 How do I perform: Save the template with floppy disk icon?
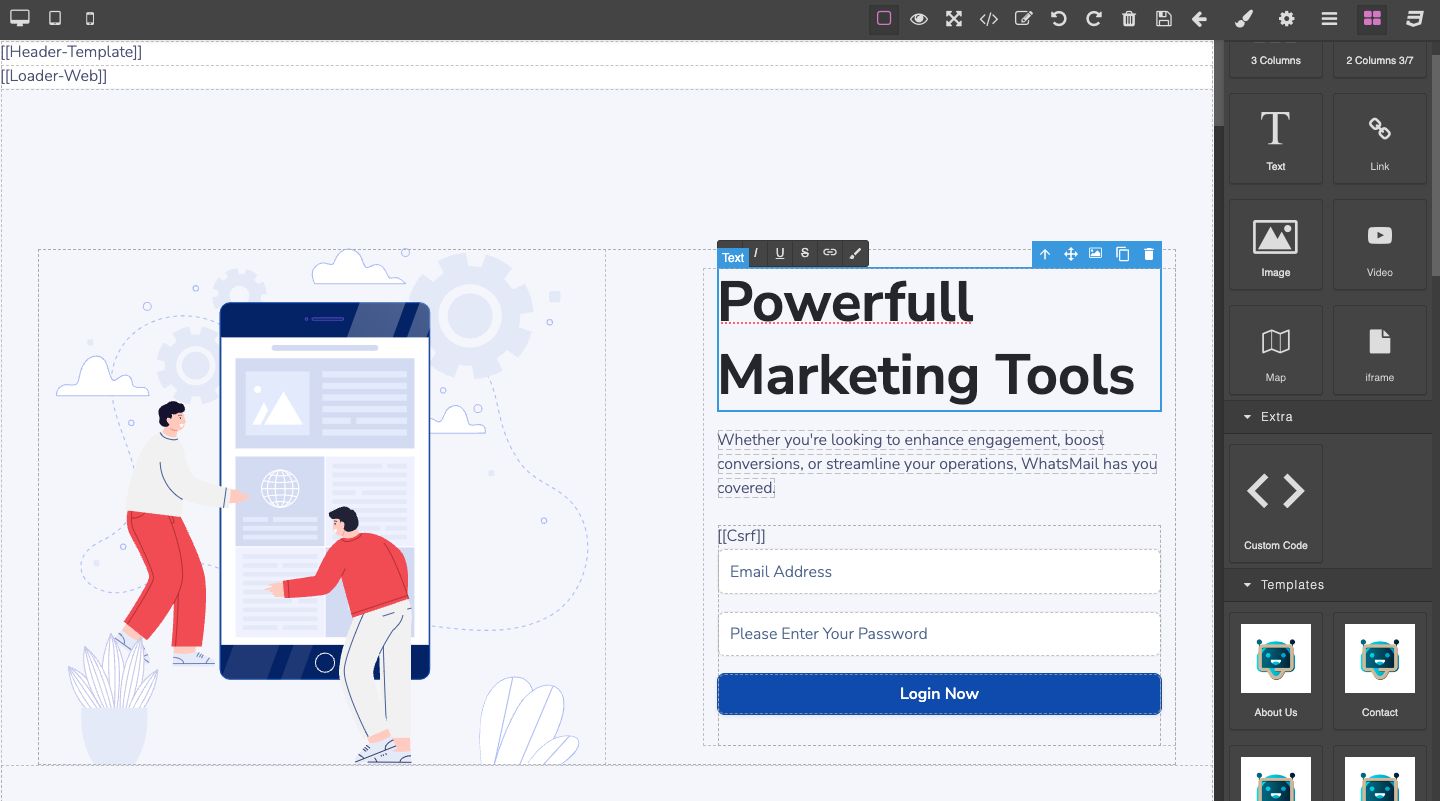pos(1164,19)
